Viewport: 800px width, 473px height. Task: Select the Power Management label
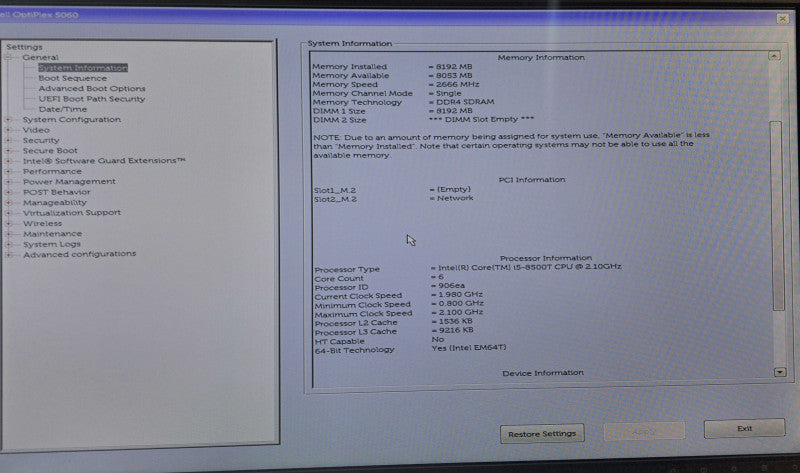click(x=69, y=182)
